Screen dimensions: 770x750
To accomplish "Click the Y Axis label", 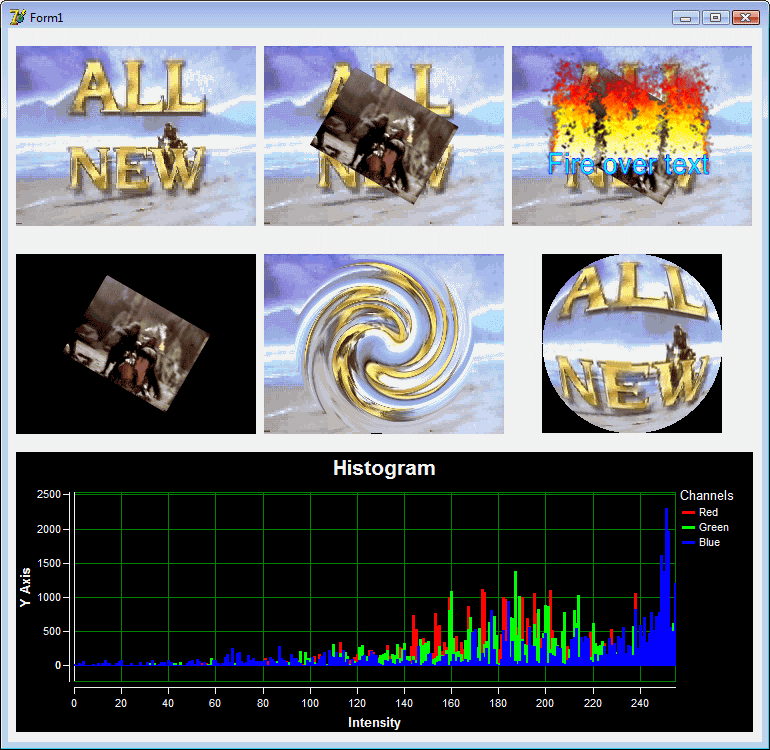I will (26, 587).
